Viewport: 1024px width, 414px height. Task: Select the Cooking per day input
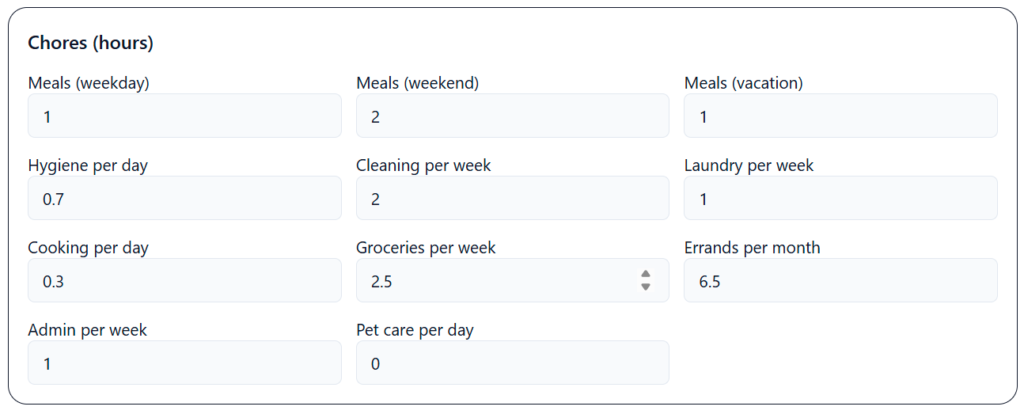[x=184, y=280]
